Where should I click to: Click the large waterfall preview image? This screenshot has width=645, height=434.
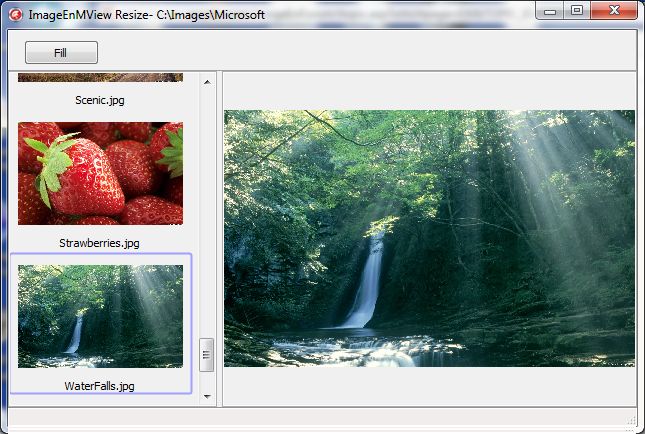pyautogui.click(x=429, y=238)
